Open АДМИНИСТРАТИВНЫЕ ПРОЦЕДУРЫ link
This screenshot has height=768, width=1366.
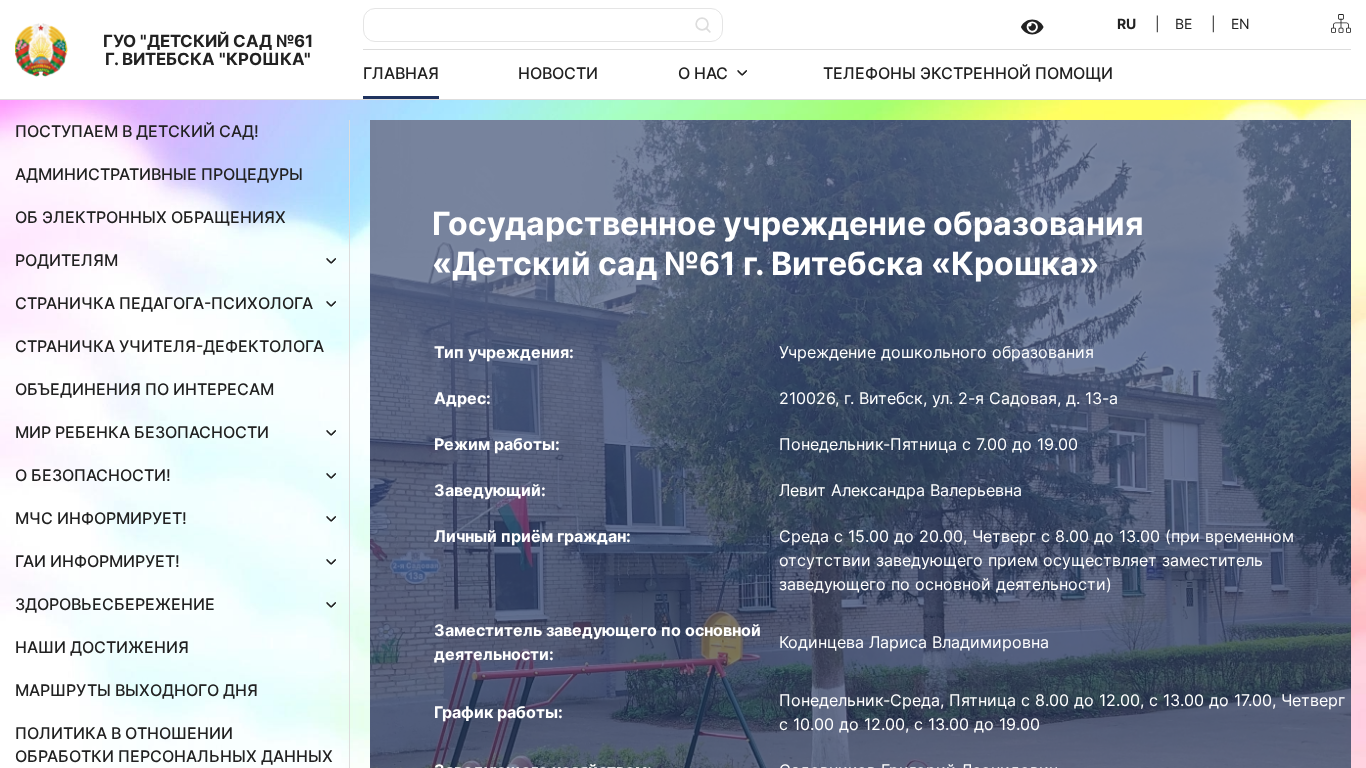click(x=158, y=174)
